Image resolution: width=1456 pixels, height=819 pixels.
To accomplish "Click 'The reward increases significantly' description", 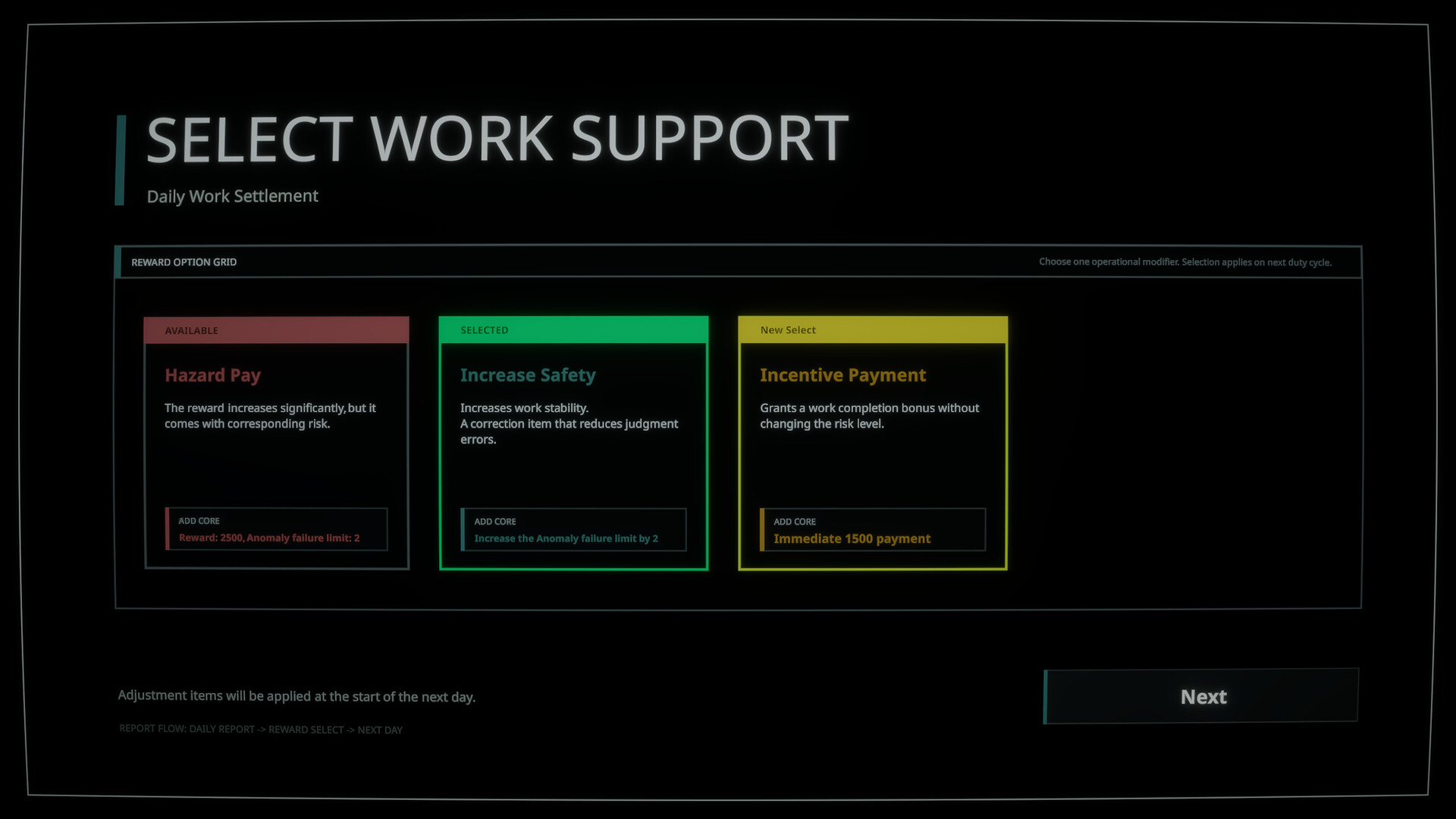I will click(x=270, y=416).
